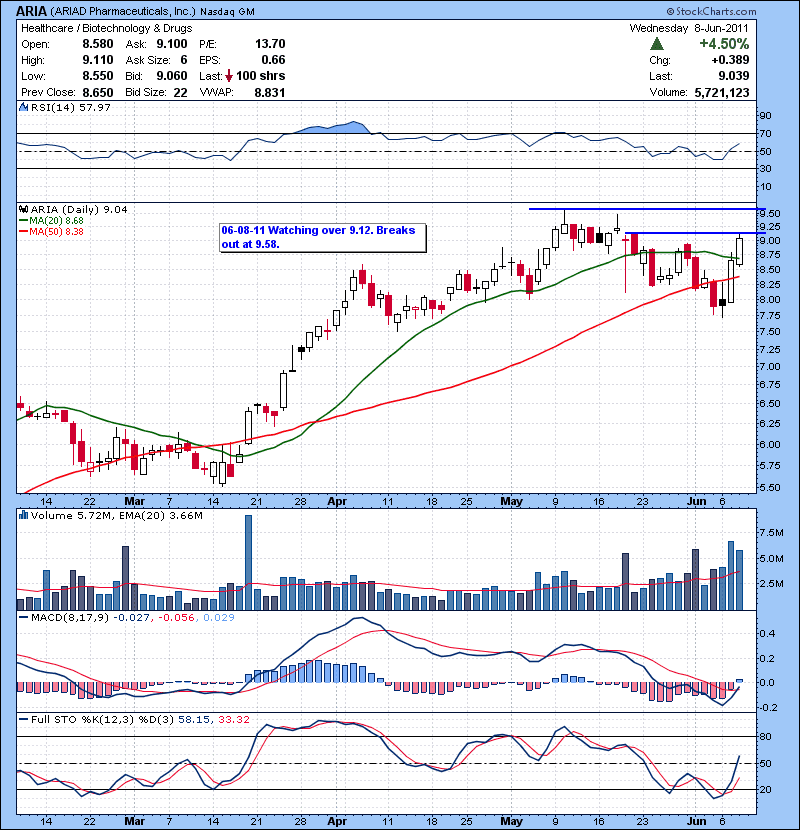This screenshot has height=830, width=800.
Task: Click the Last price 9.039
Action: [x=734, y=76]
